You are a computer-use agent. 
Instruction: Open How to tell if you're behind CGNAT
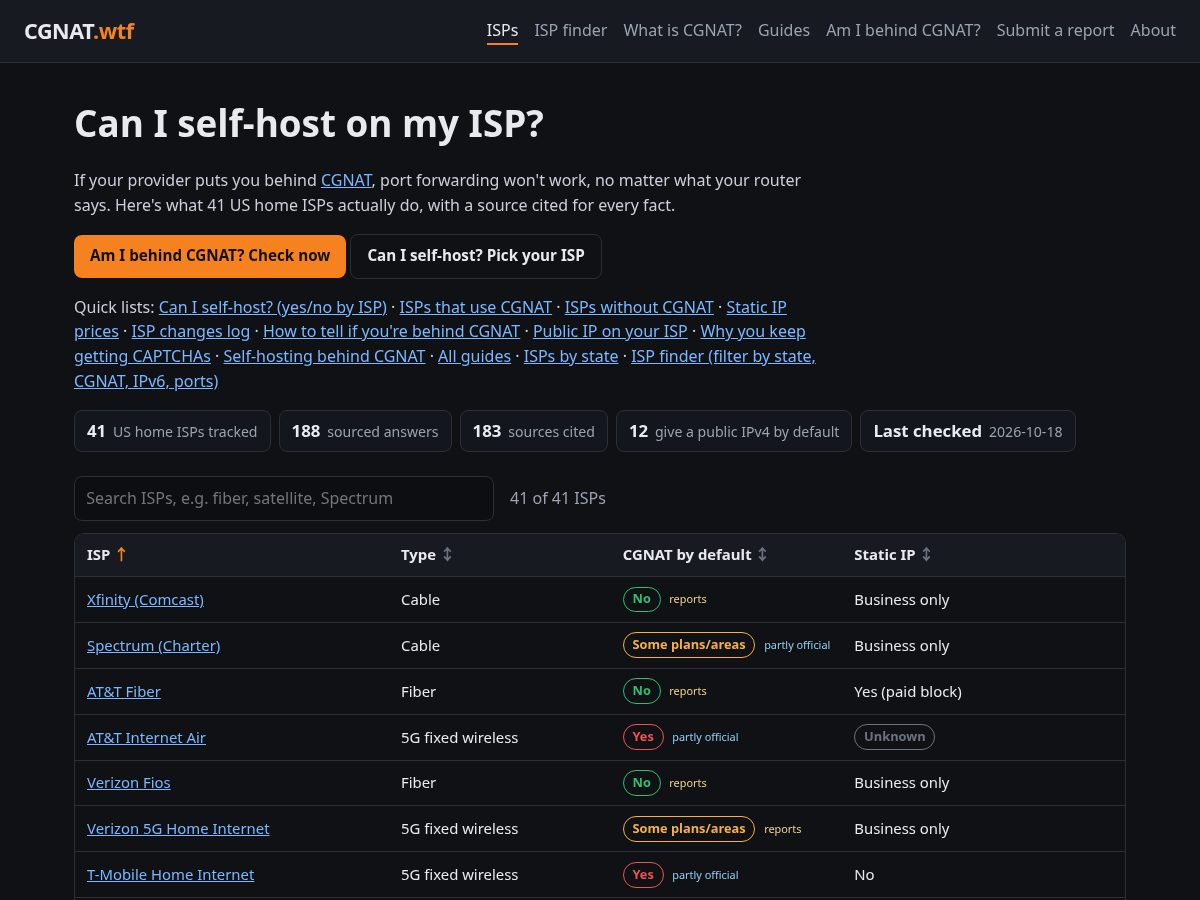(x=391, y=331)
